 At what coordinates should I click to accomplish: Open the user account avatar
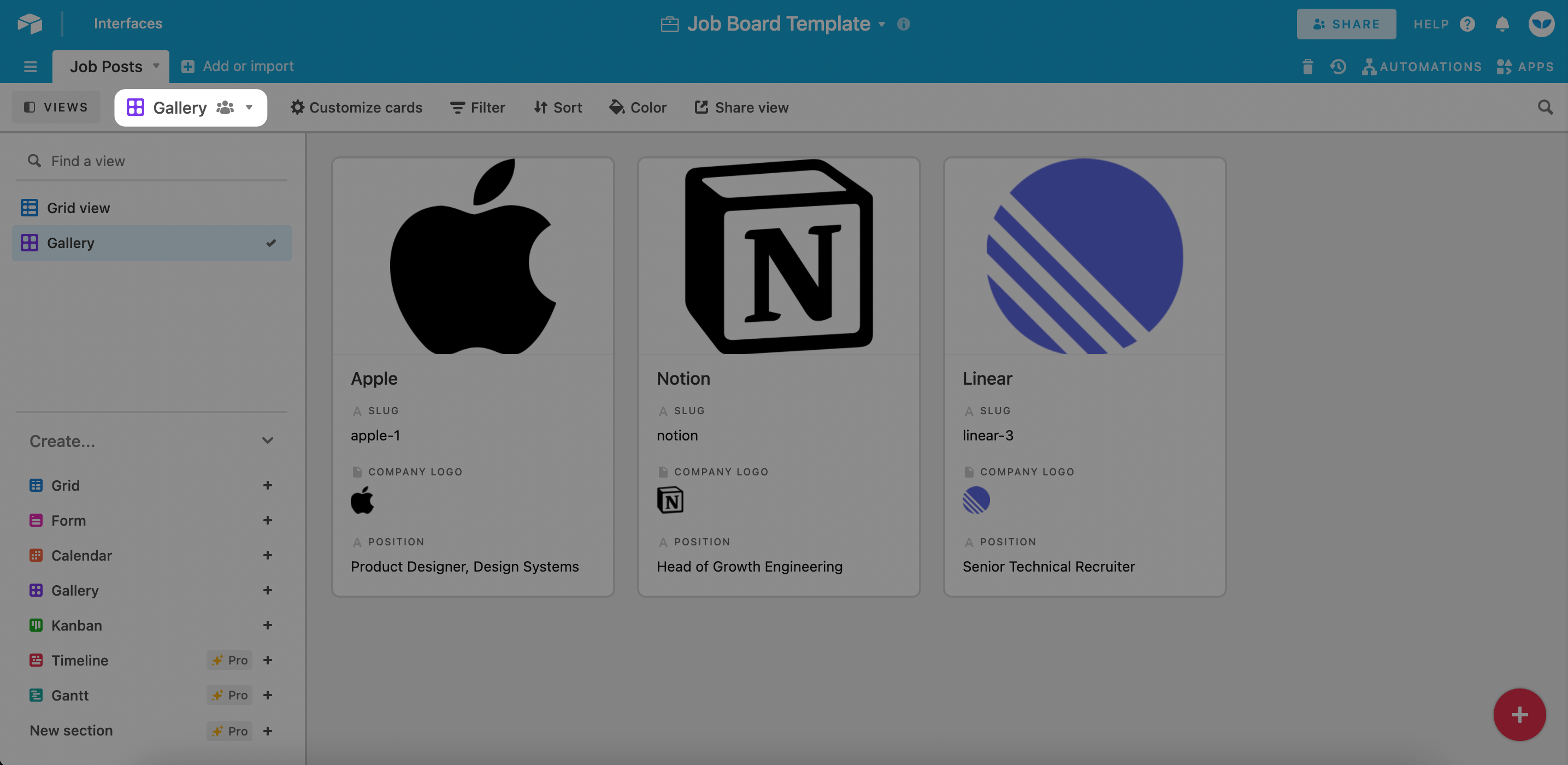pyautogui.click(x=1541, y=23)
